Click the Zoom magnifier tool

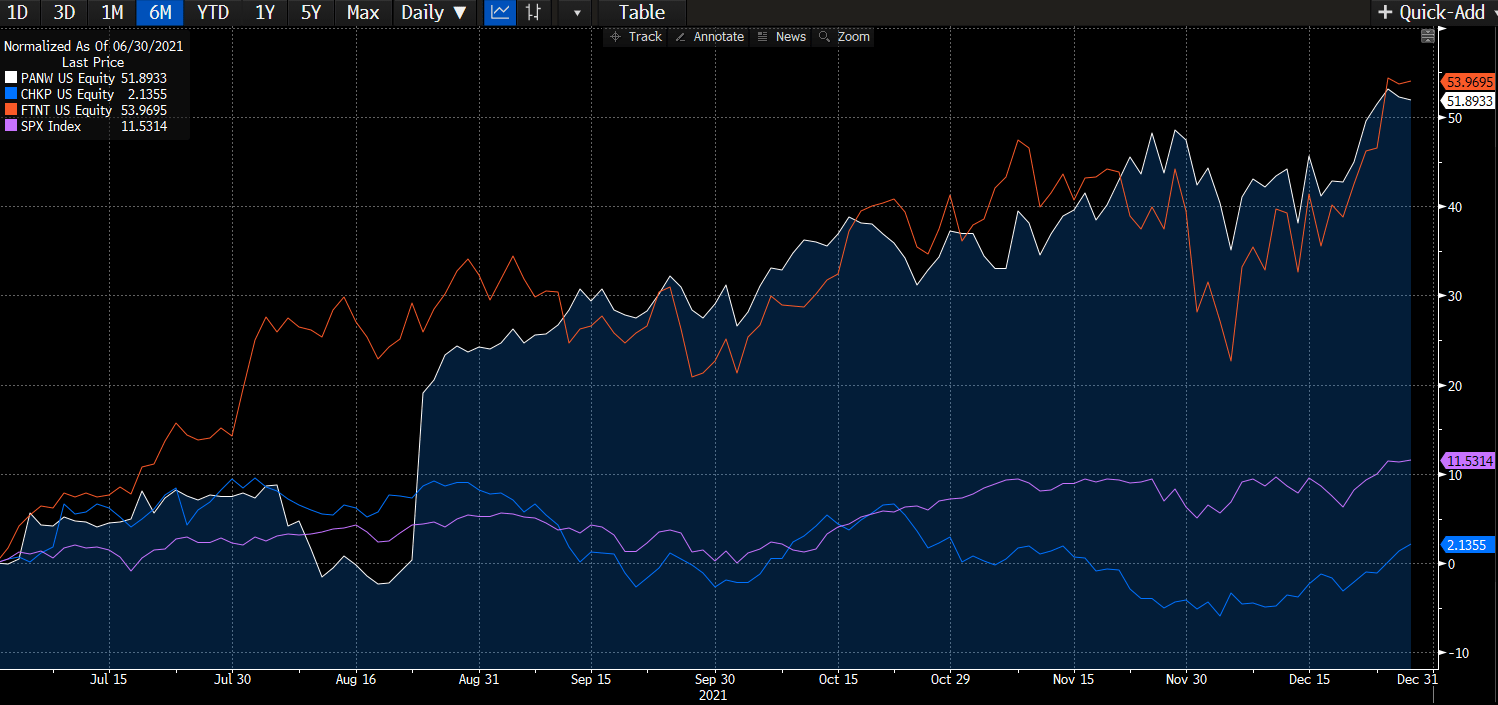(845, 37)
